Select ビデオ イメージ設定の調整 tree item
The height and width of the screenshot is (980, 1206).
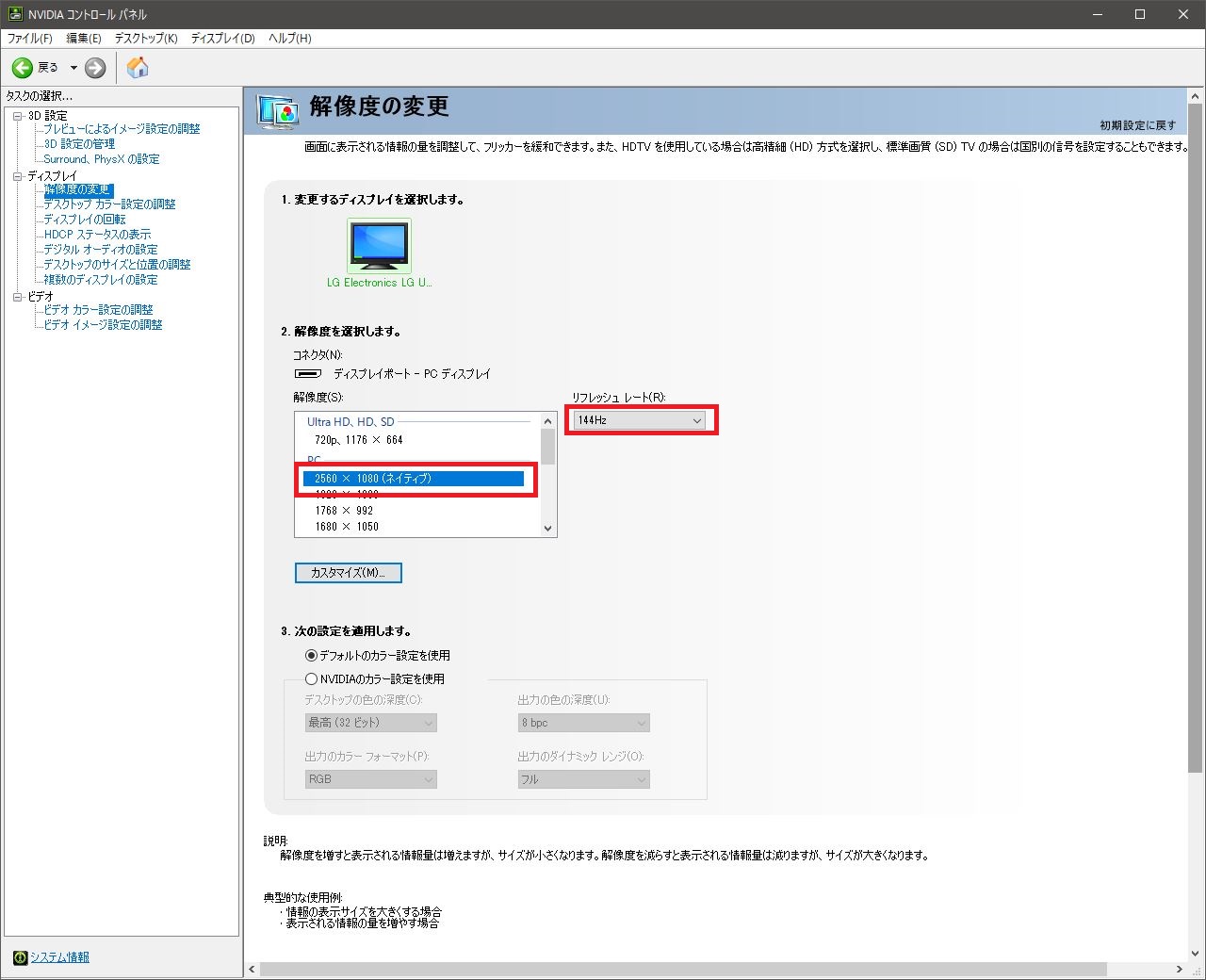103,325
